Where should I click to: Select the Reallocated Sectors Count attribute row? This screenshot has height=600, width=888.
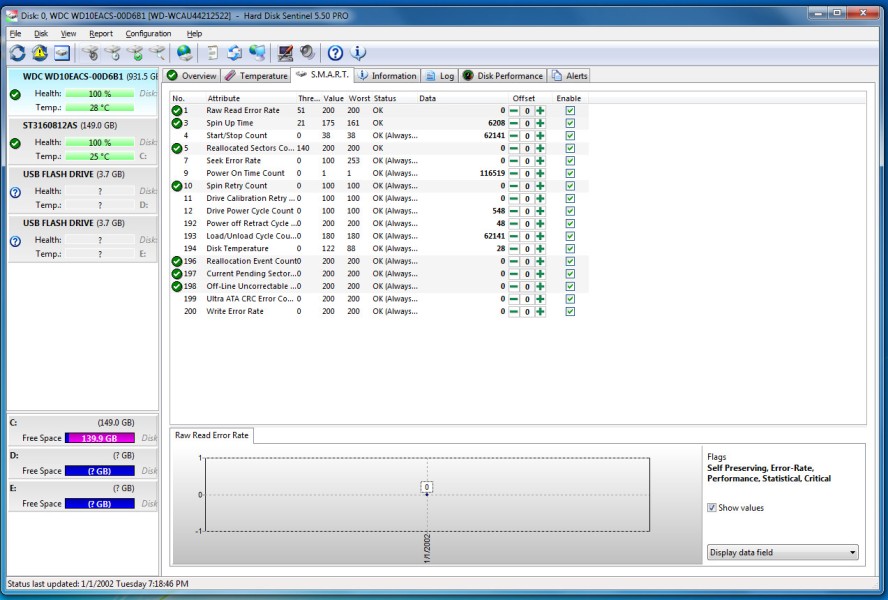click(250, 148)
